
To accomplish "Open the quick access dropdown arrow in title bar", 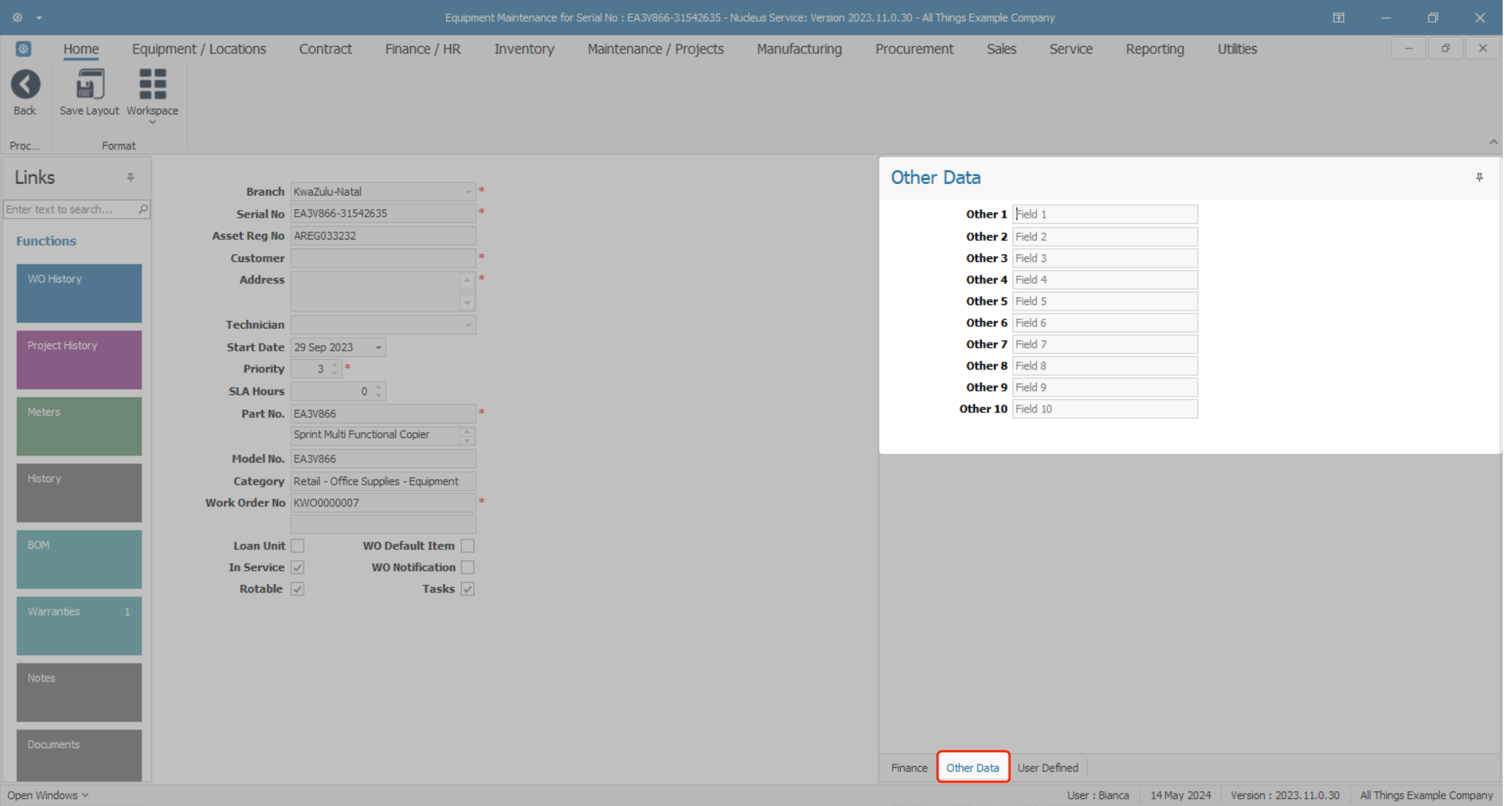I will tap(39, 18).
